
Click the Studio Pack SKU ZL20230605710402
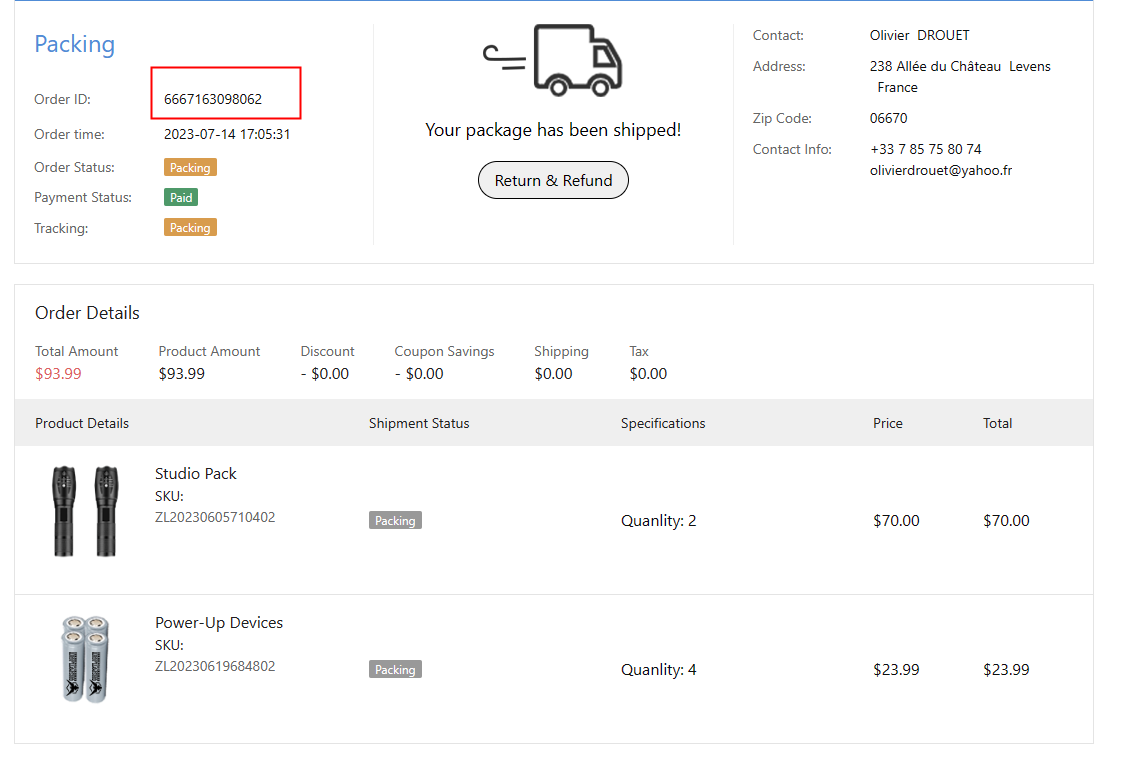click(215, 517)
